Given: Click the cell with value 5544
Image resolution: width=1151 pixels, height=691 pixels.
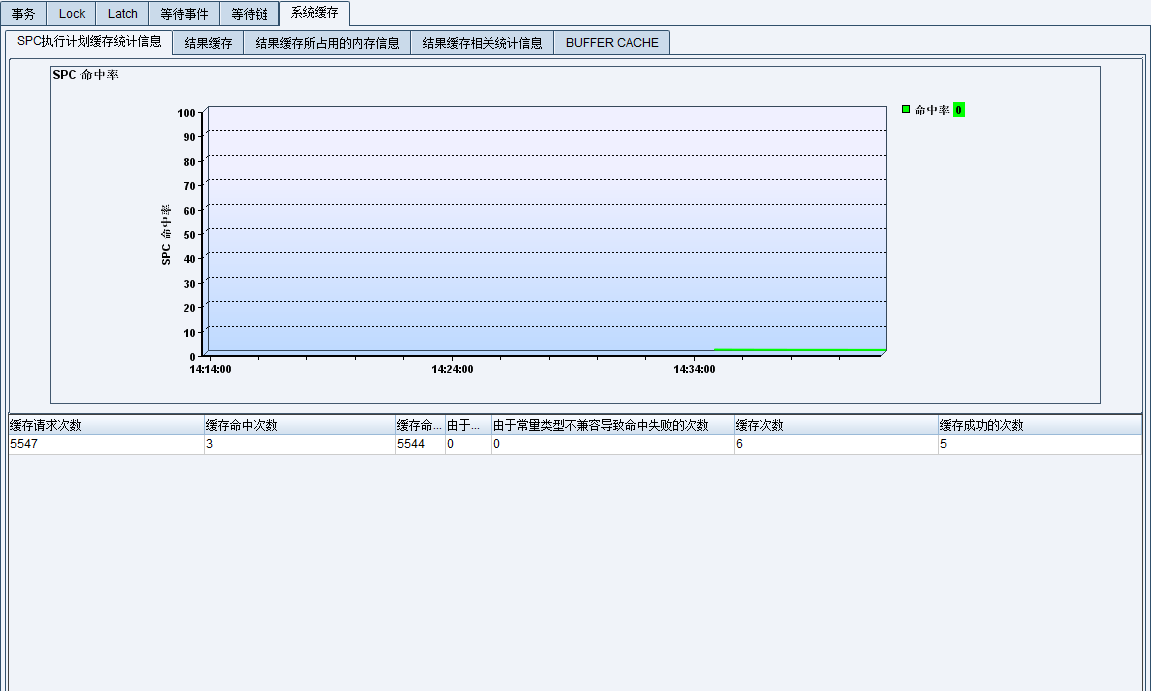Looking at the screenshot, I should coord(419,444).
